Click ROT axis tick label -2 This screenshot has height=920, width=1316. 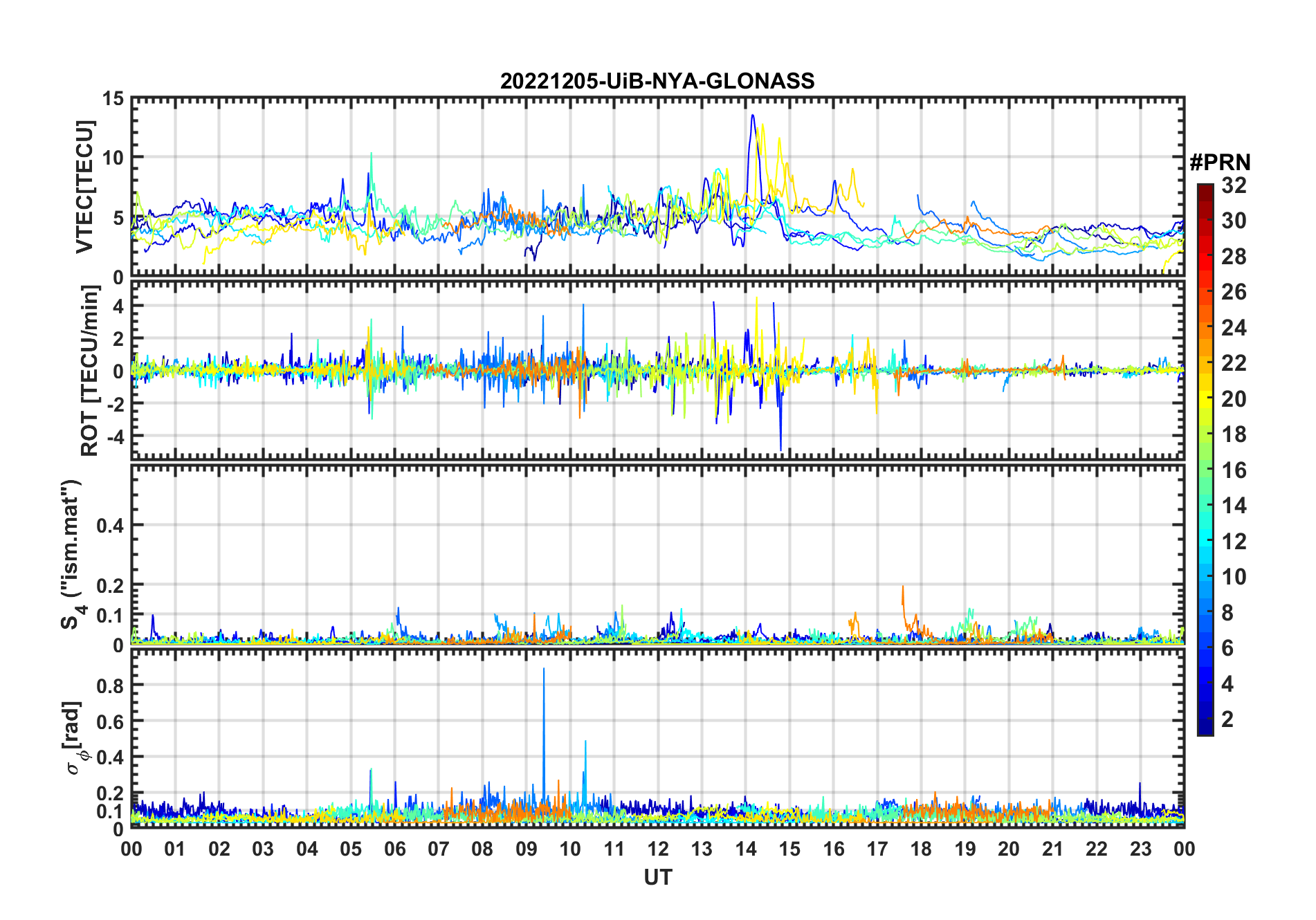(115, 403)
